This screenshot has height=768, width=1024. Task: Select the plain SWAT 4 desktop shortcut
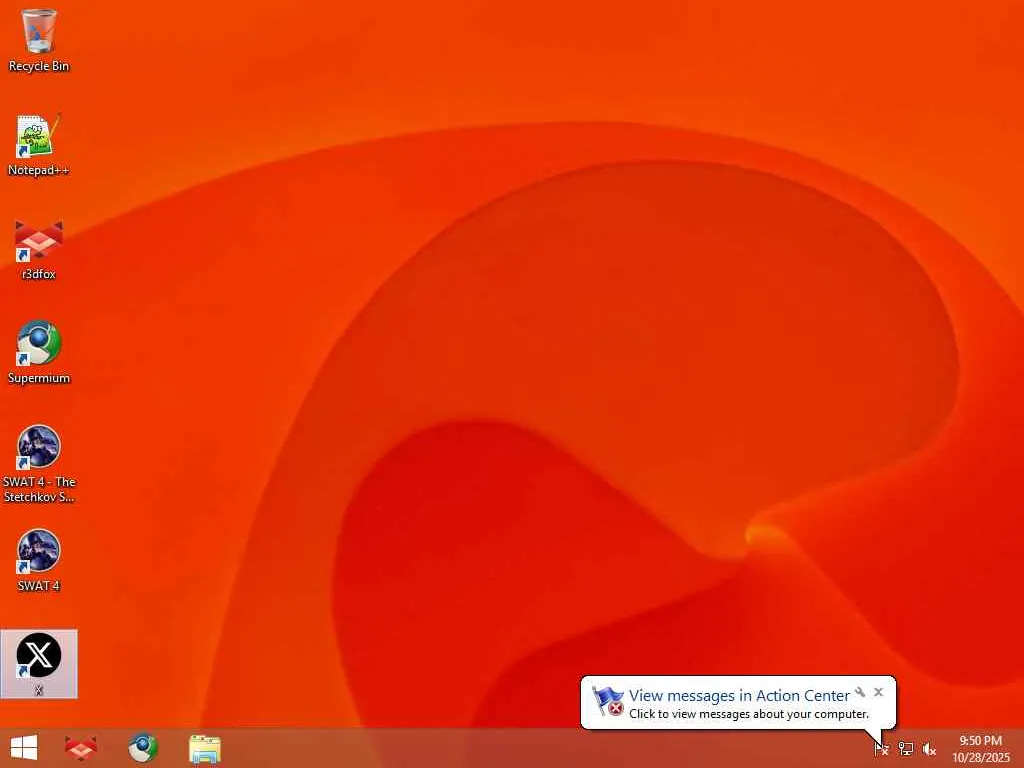click(x=39, y=560)
